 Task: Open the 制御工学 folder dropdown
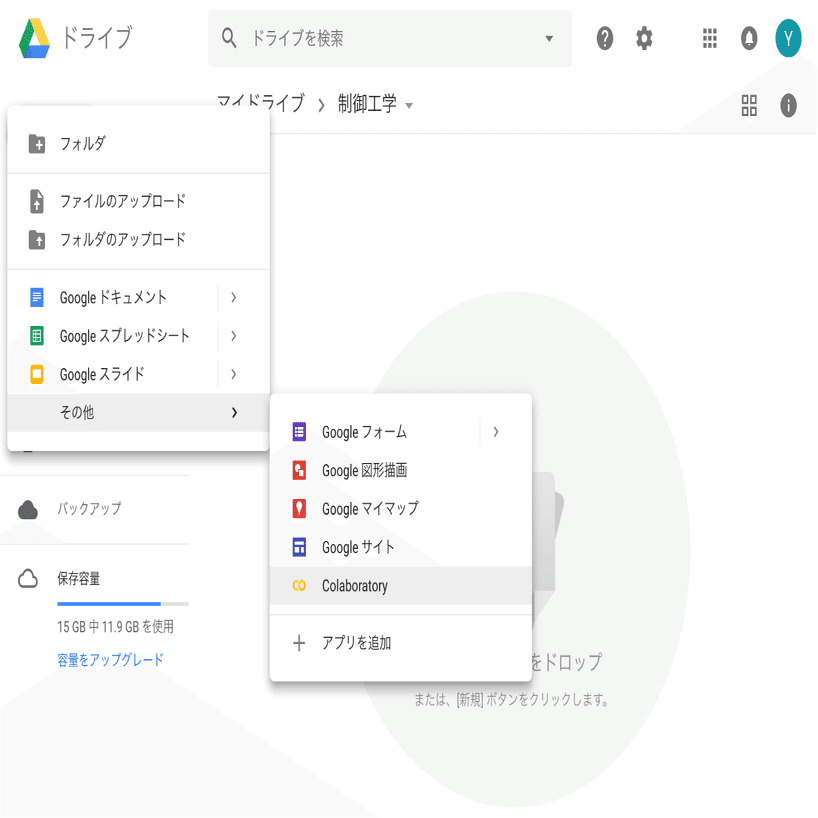409,106
